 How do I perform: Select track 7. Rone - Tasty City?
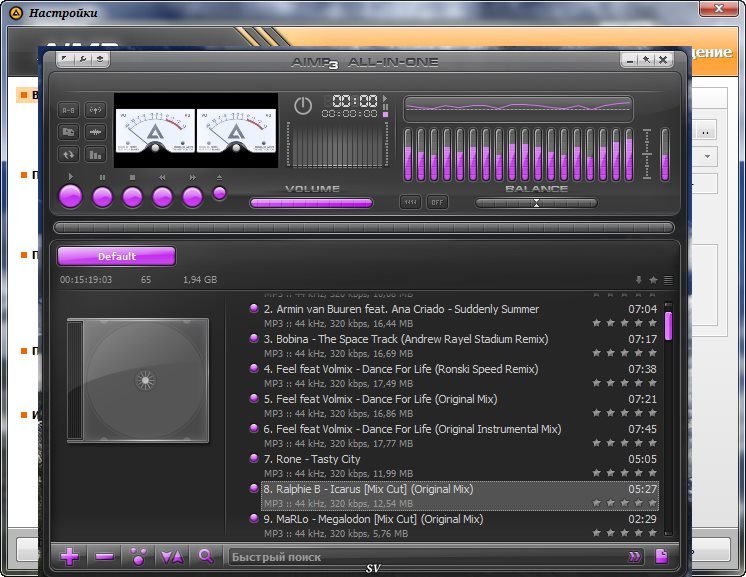[311, 459]
